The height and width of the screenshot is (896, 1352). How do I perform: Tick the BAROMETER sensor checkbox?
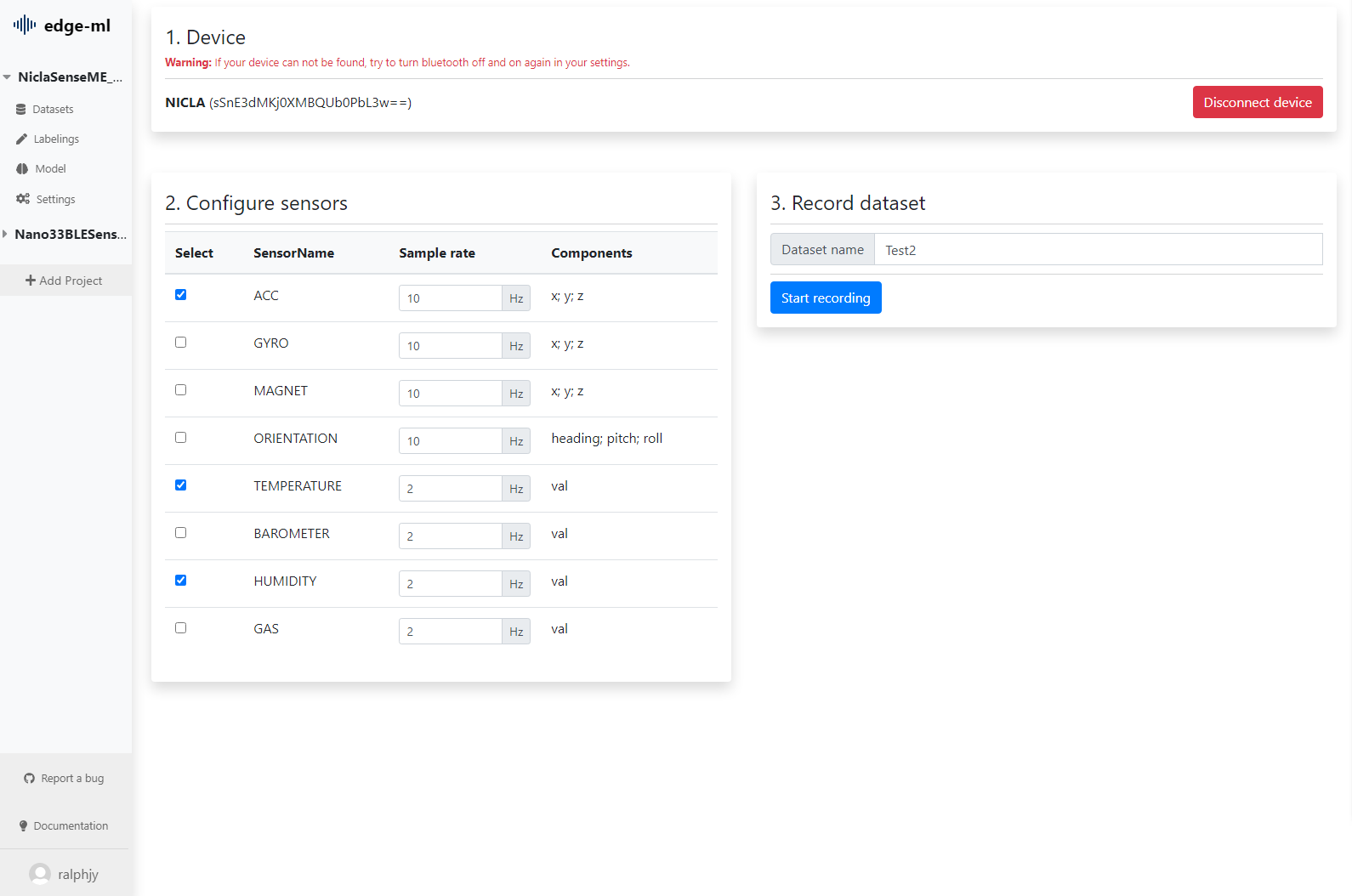coord(180,533)
